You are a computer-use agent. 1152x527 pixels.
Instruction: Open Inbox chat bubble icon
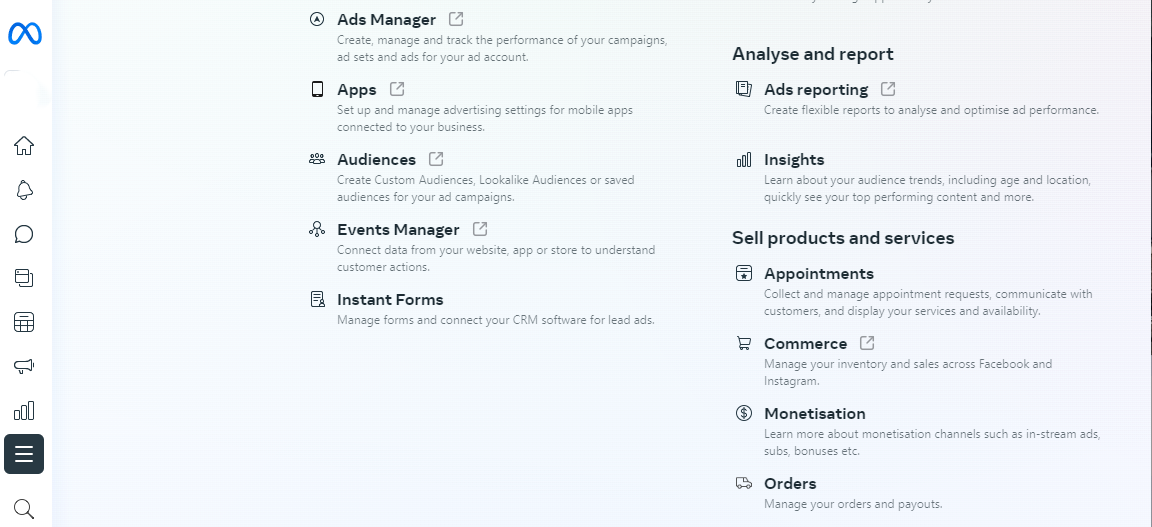(x=24, y=234)
